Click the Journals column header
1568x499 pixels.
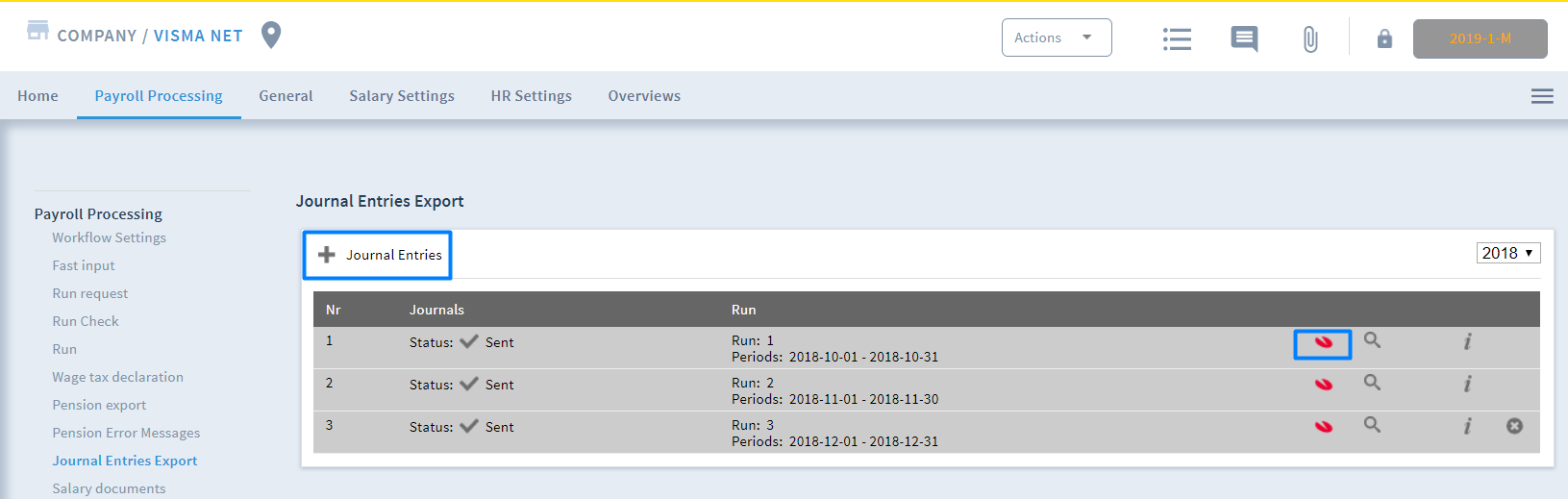436,310
